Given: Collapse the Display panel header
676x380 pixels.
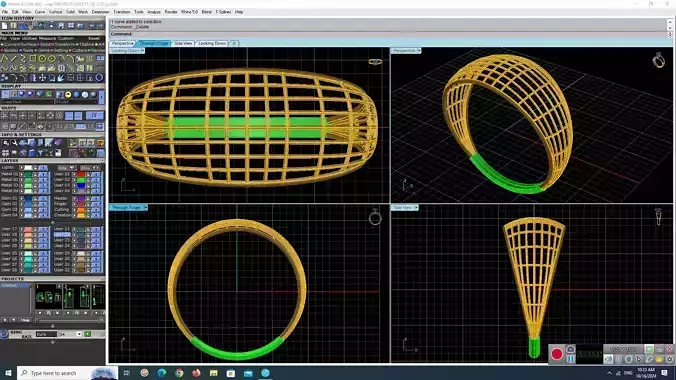Looking at the screenshot, I should 52,86.
